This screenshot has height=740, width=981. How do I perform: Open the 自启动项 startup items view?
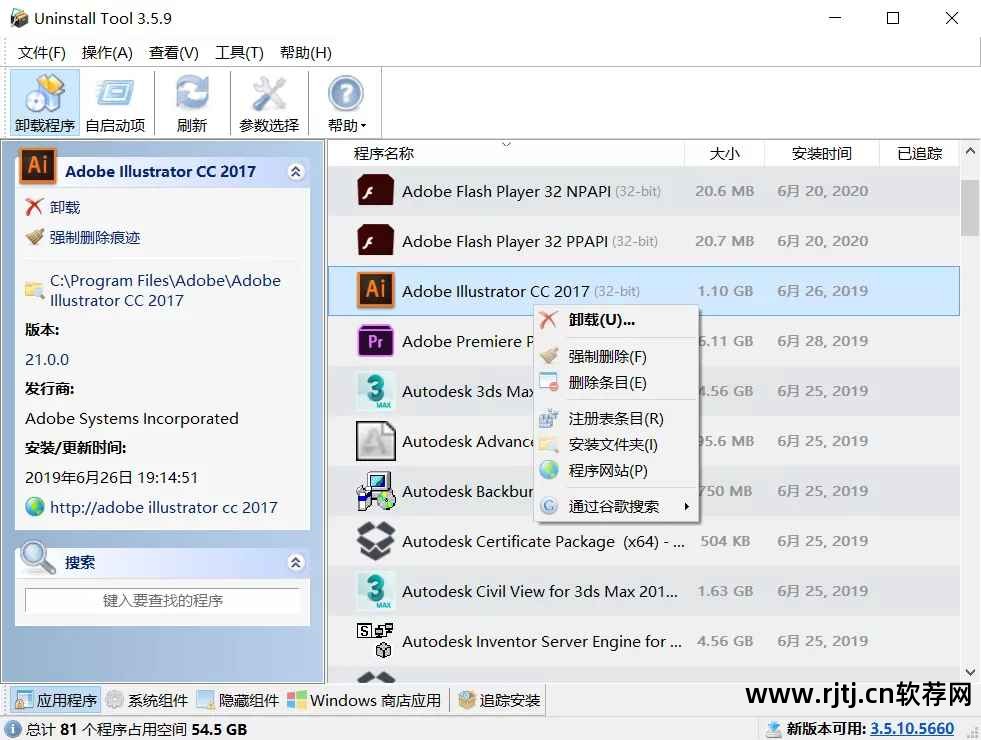pos(115,103)
